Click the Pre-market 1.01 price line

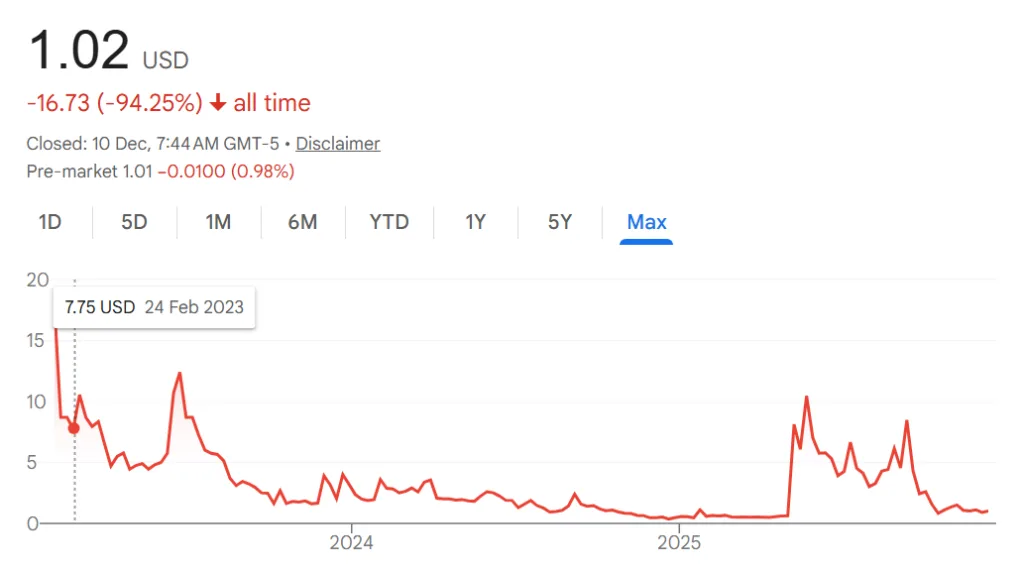click(160, 171)
